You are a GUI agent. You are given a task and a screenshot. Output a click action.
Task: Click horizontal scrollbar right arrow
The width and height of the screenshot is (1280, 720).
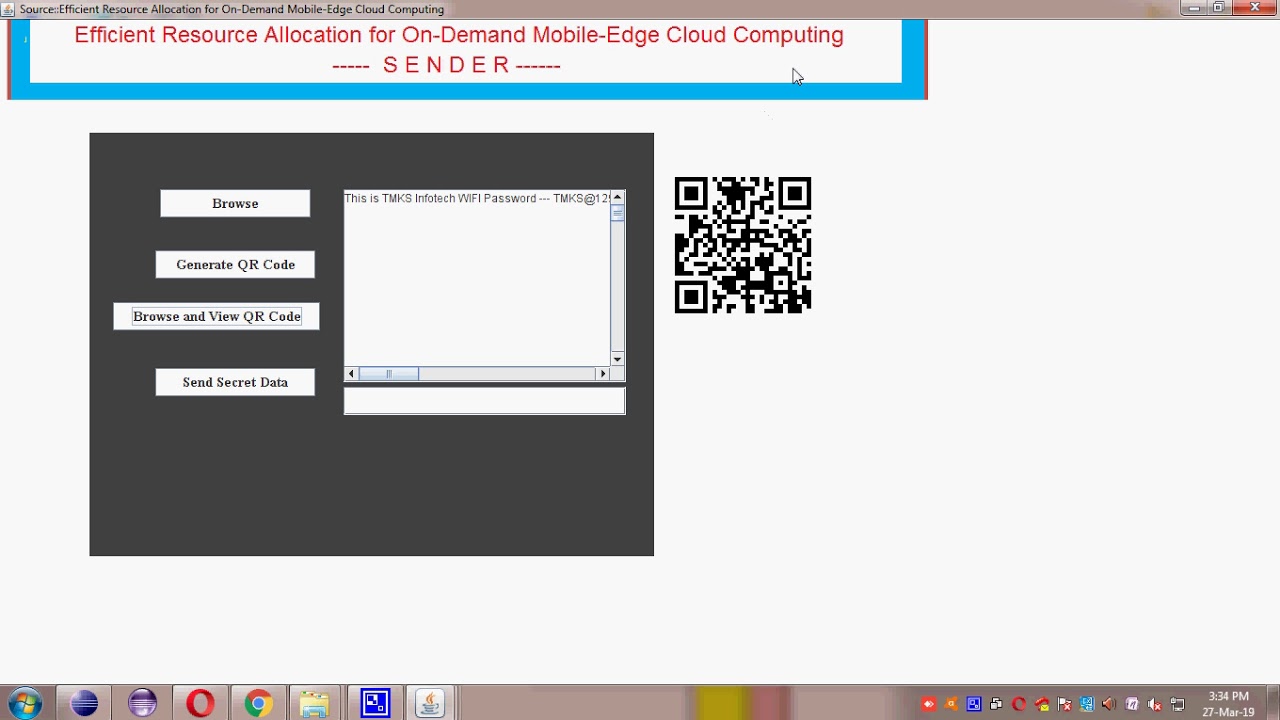click(602, 373)
